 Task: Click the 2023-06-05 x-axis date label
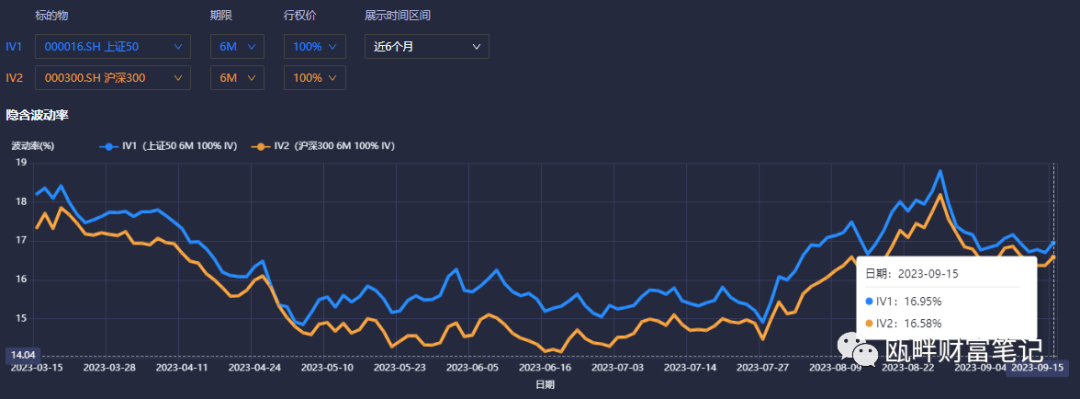click(x=472, y=367)
